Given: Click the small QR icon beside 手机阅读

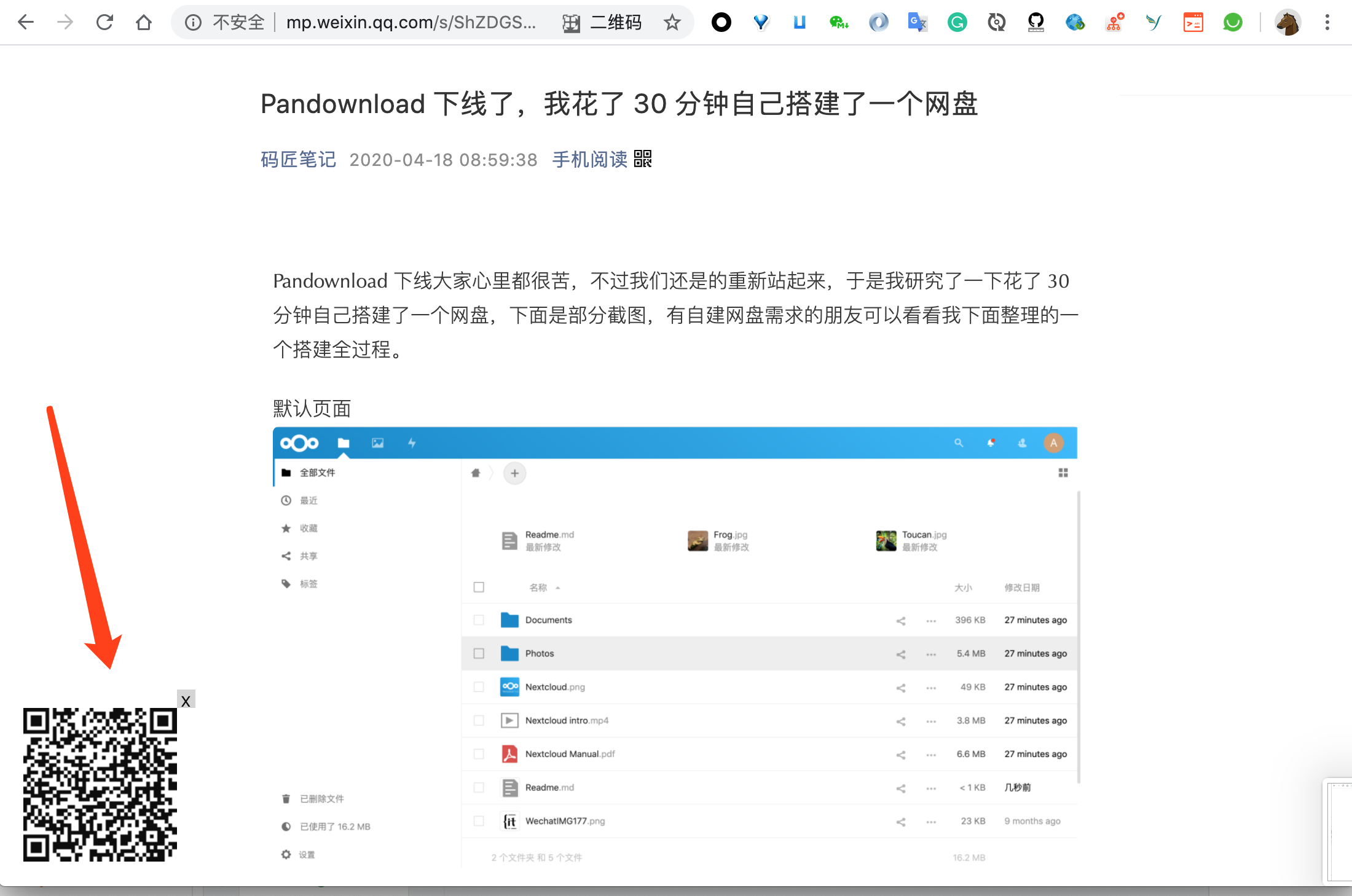Looking at the screenshot, I should click(643, 159).
